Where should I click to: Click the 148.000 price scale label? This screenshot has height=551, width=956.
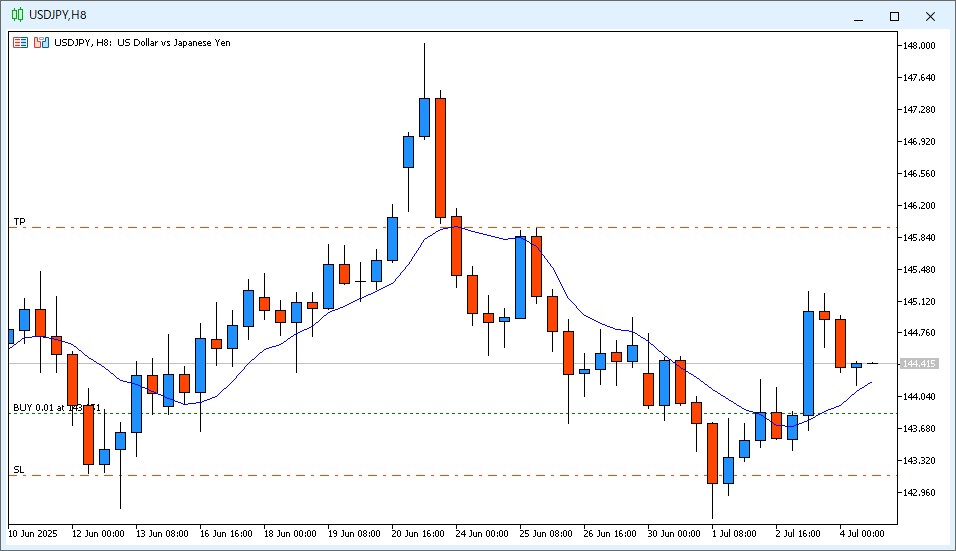point(919,46)
